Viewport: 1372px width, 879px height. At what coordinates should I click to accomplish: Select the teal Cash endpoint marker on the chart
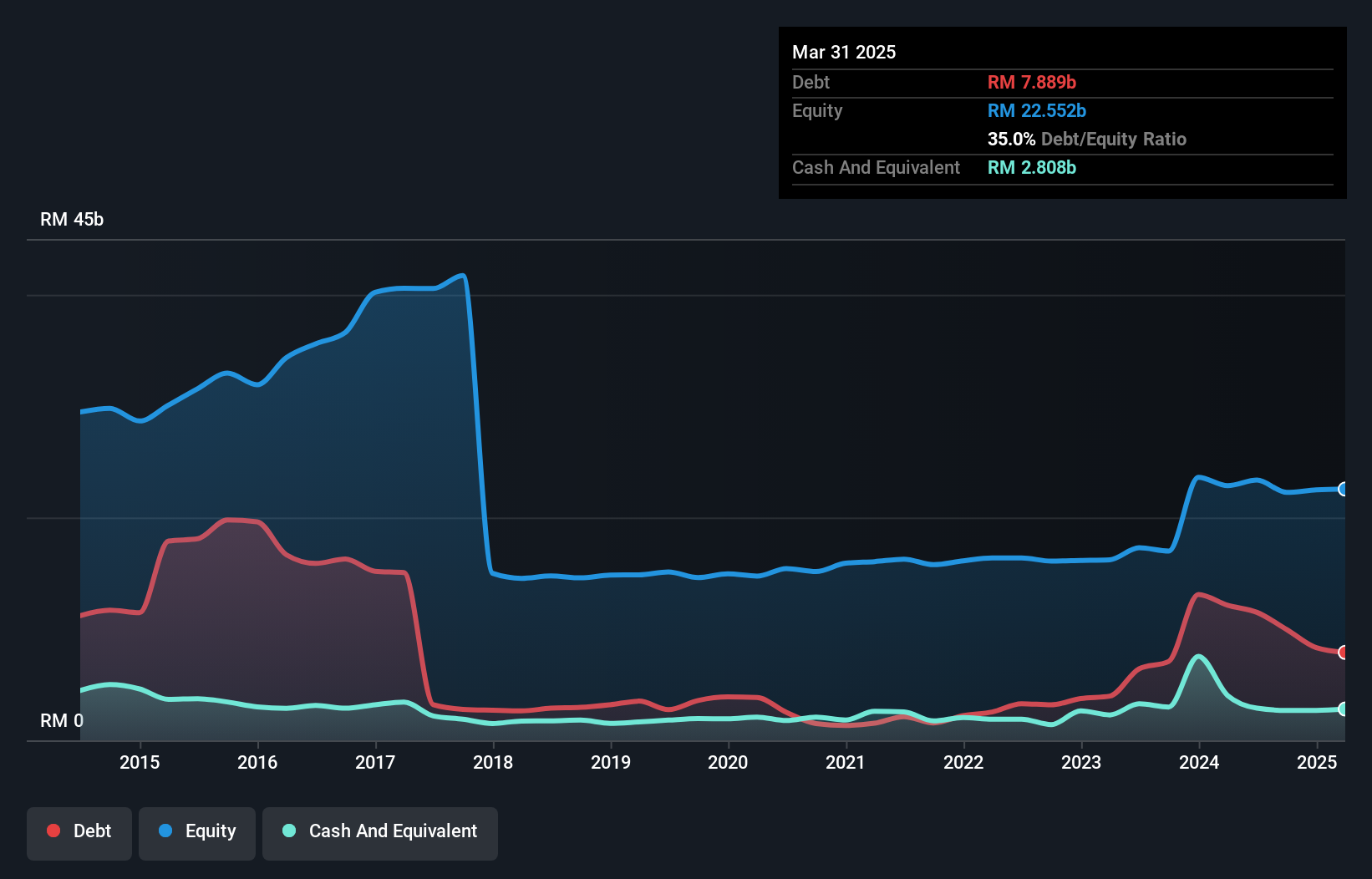1344,709
